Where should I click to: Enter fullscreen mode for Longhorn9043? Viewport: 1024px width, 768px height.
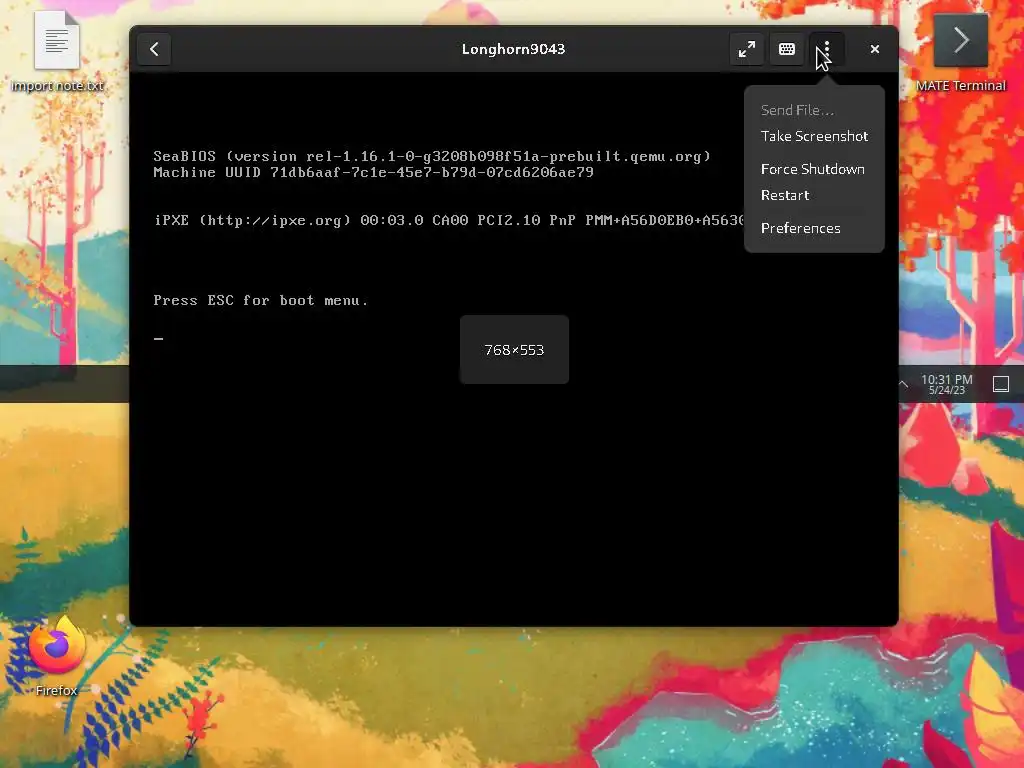(x=746, y=49)
